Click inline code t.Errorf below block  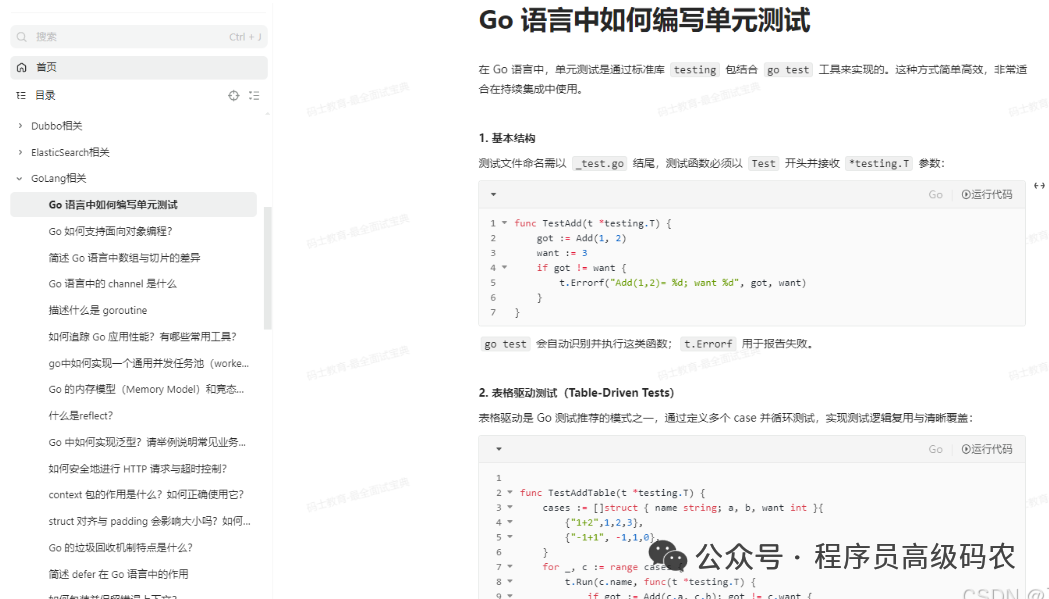point(708,344)
